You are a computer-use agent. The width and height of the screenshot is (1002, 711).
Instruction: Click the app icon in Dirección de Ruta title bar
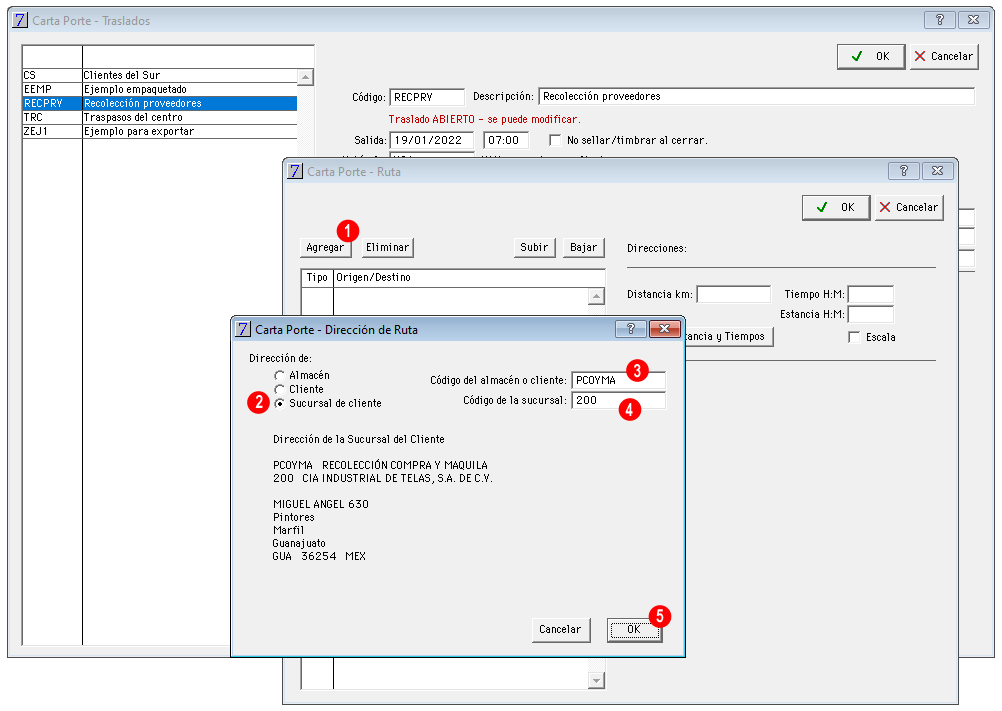[243, 330]
